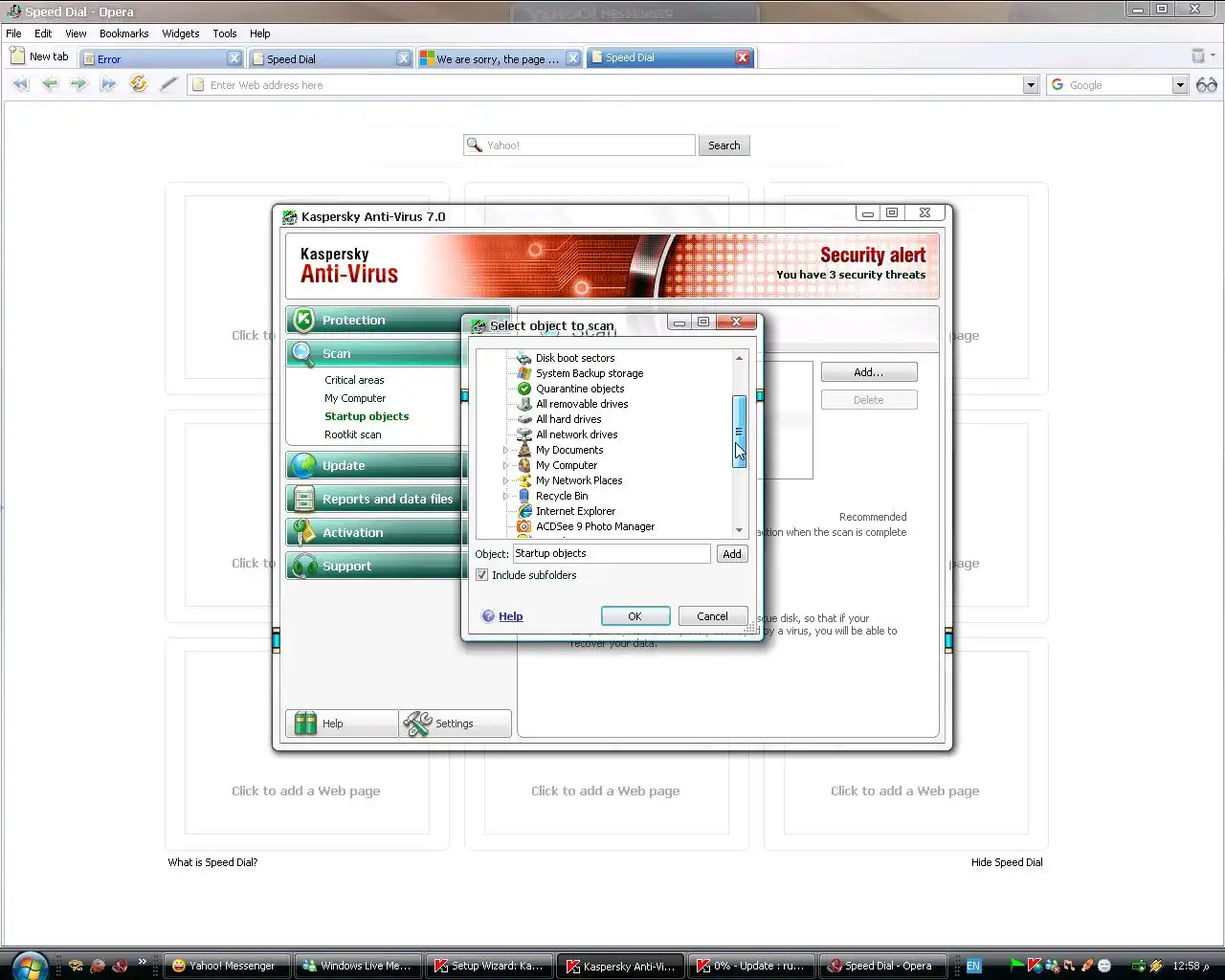
Task: Click the All network drives icon
Action: point(523,434)
